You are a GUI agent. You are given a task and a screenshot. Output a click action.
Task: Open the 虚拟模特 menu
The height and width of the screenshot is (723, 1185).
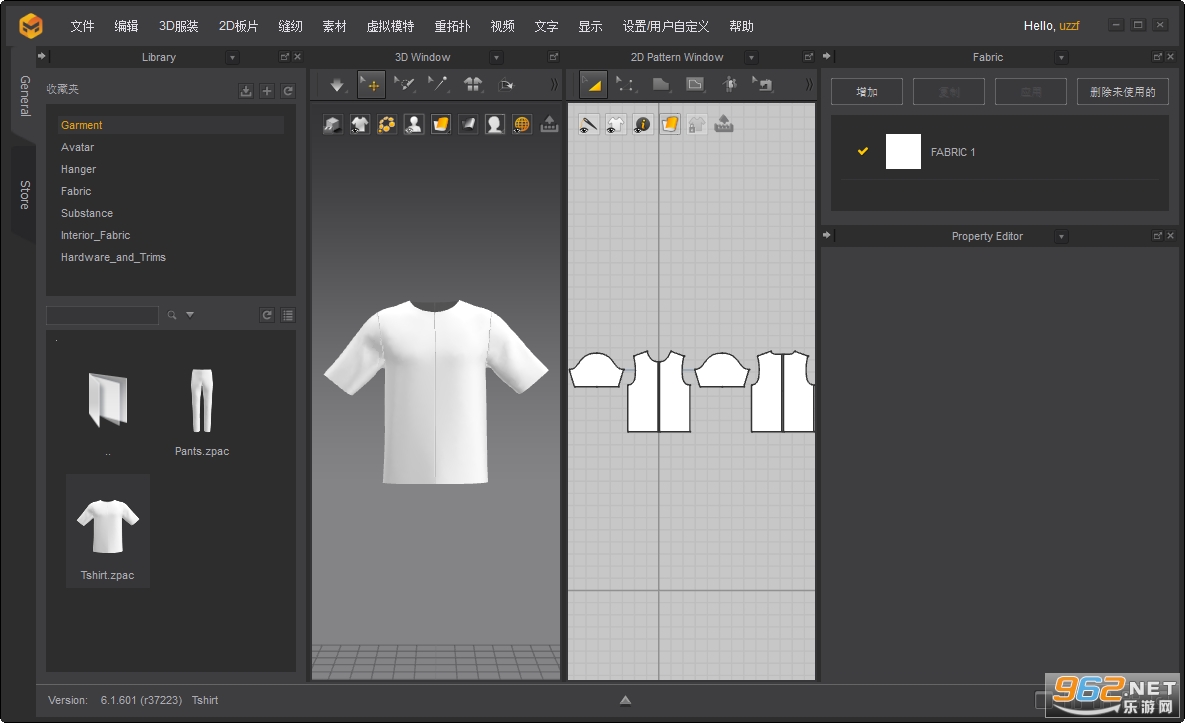point(390,26)
